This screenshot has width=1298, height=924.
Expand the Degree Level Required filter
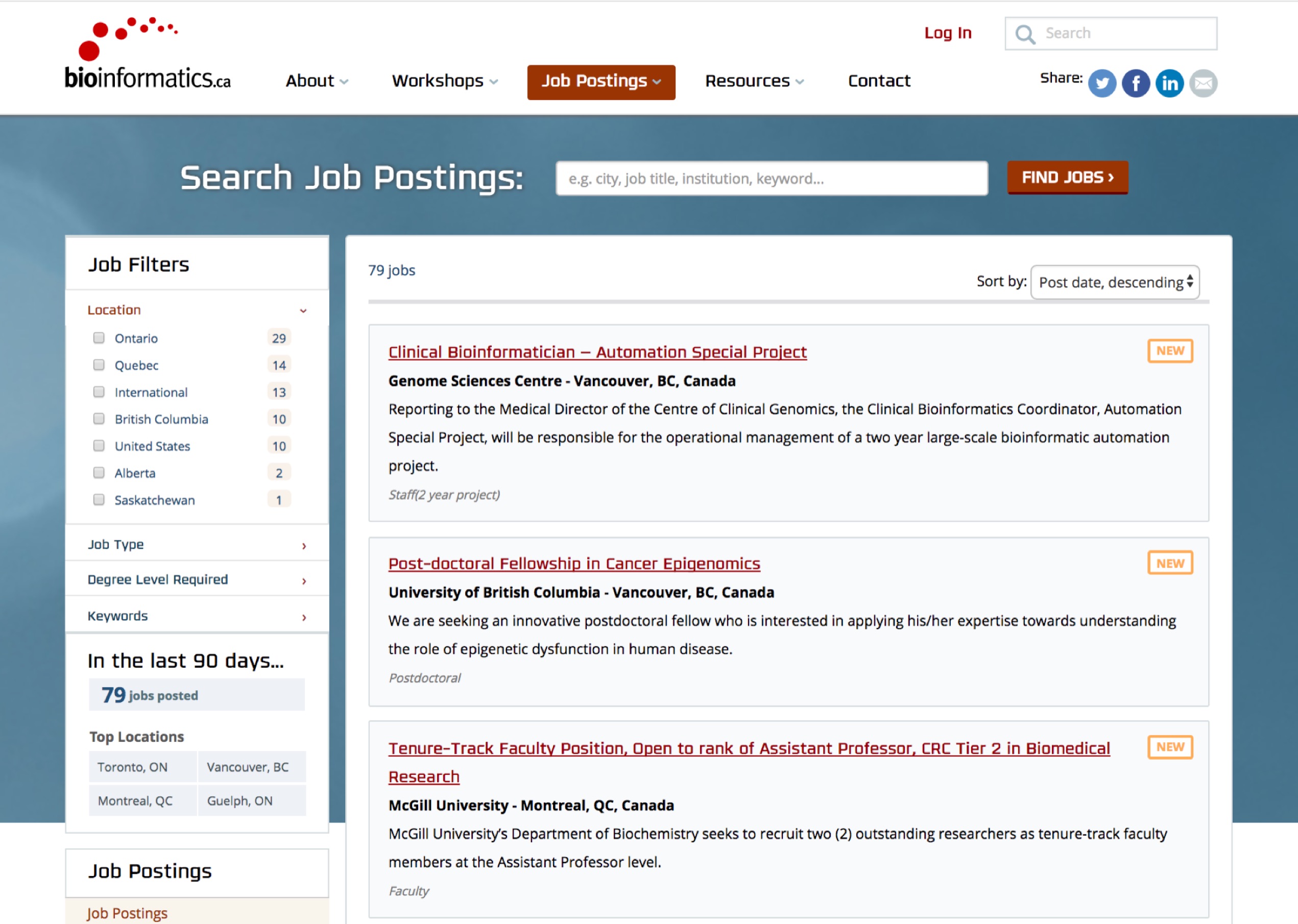pyautogui.click(x=197, y=580)
